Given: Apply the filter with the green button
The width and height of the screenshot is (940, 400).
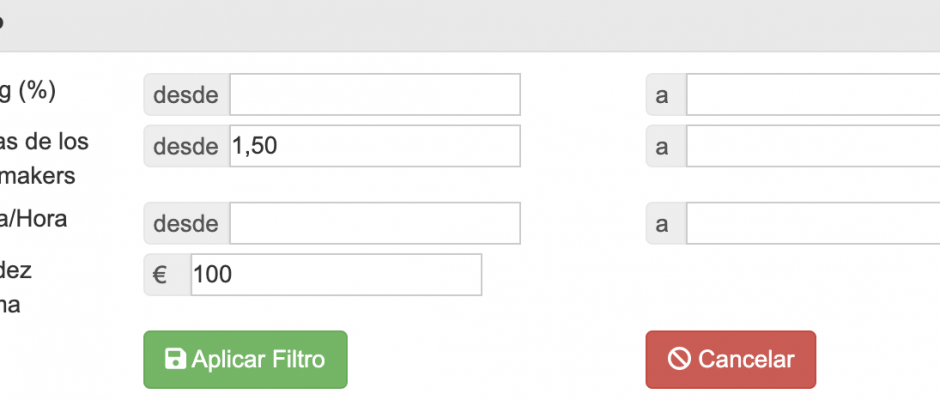Looking at the screenshot, I should (x=245, y=359).
